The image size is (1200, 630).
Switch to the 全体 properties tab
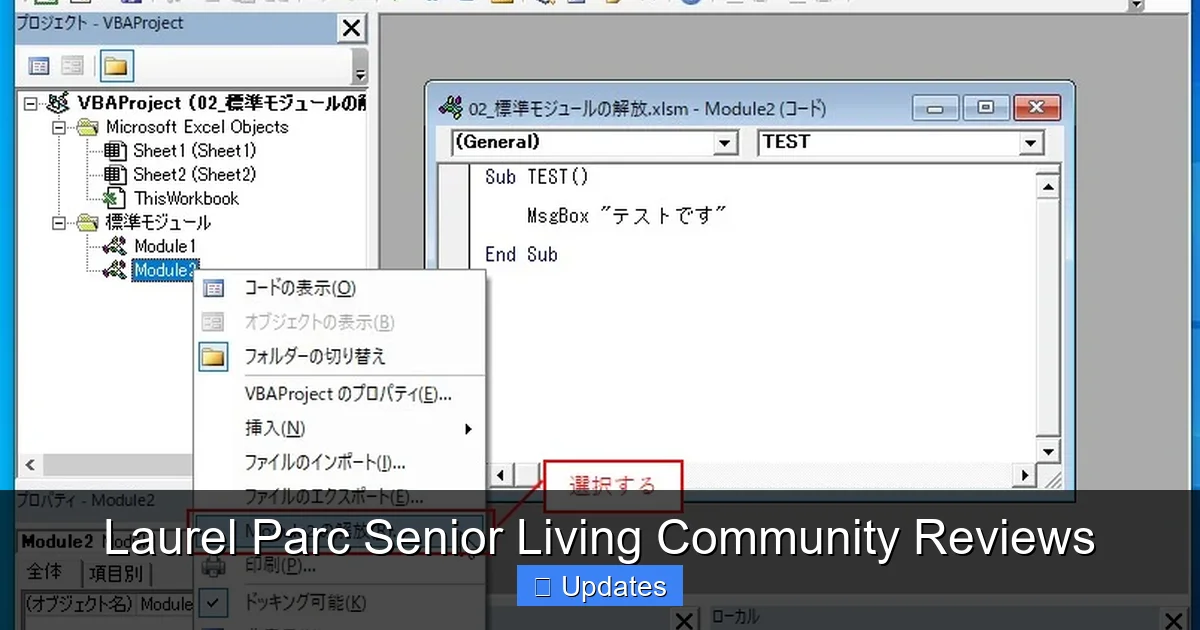tap(44, 574)
